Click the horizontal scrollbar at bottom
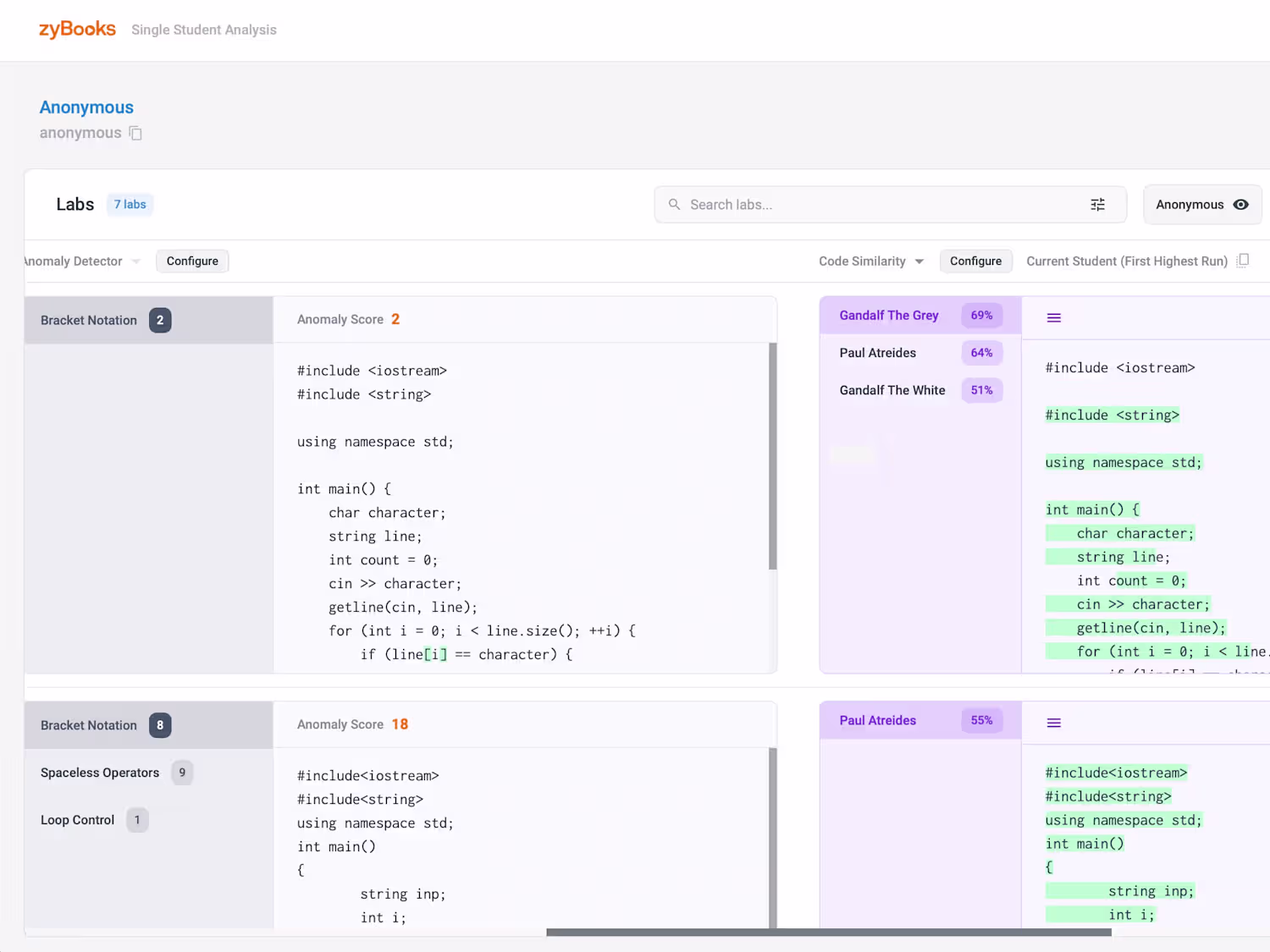This screenshot has height=952, width=1270. 828,933
